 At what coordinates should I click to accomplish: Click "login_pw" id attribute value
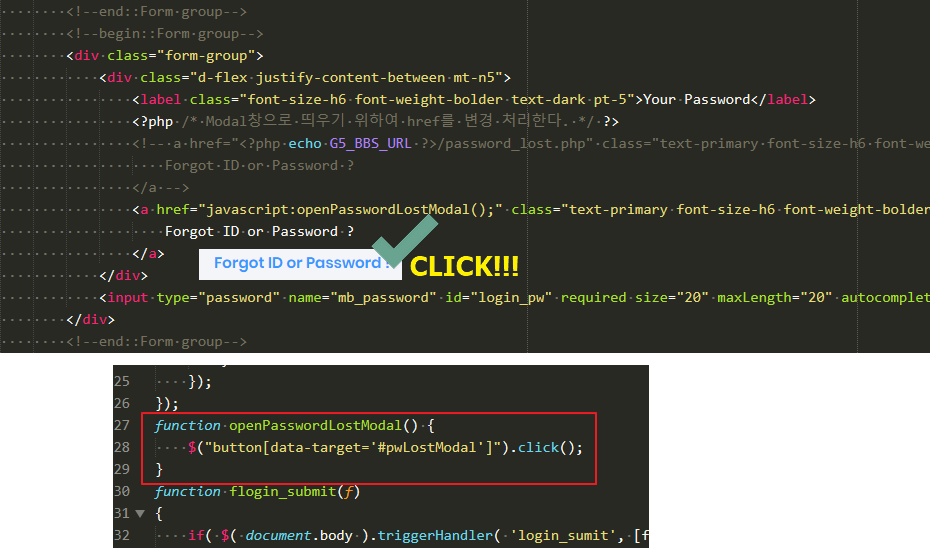click(x=511, y=298)
